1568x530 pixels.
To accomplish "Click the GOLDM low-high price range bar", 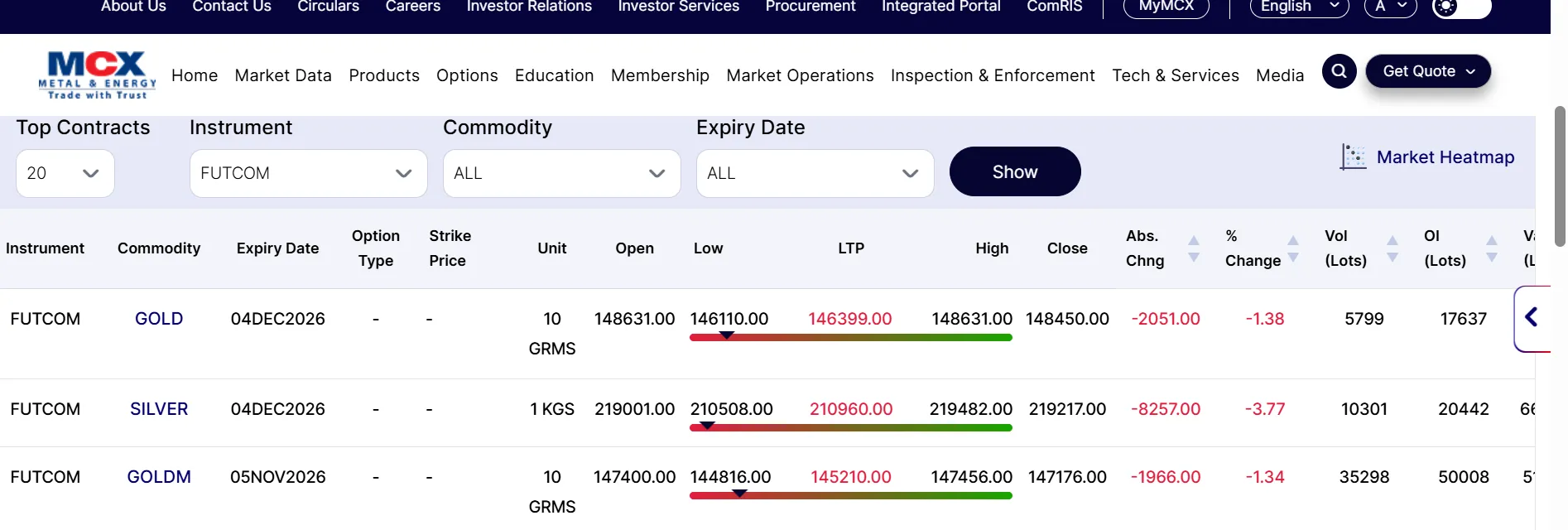I will click(851, 495).
